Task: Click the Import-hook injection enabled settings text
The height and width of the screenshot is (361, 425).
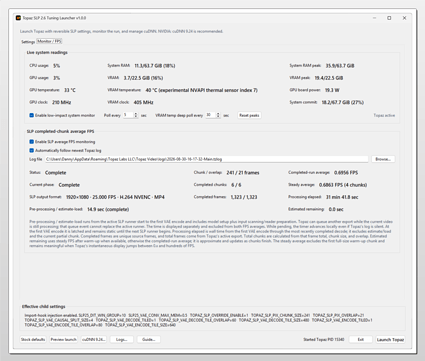Action: click(198, 320)
